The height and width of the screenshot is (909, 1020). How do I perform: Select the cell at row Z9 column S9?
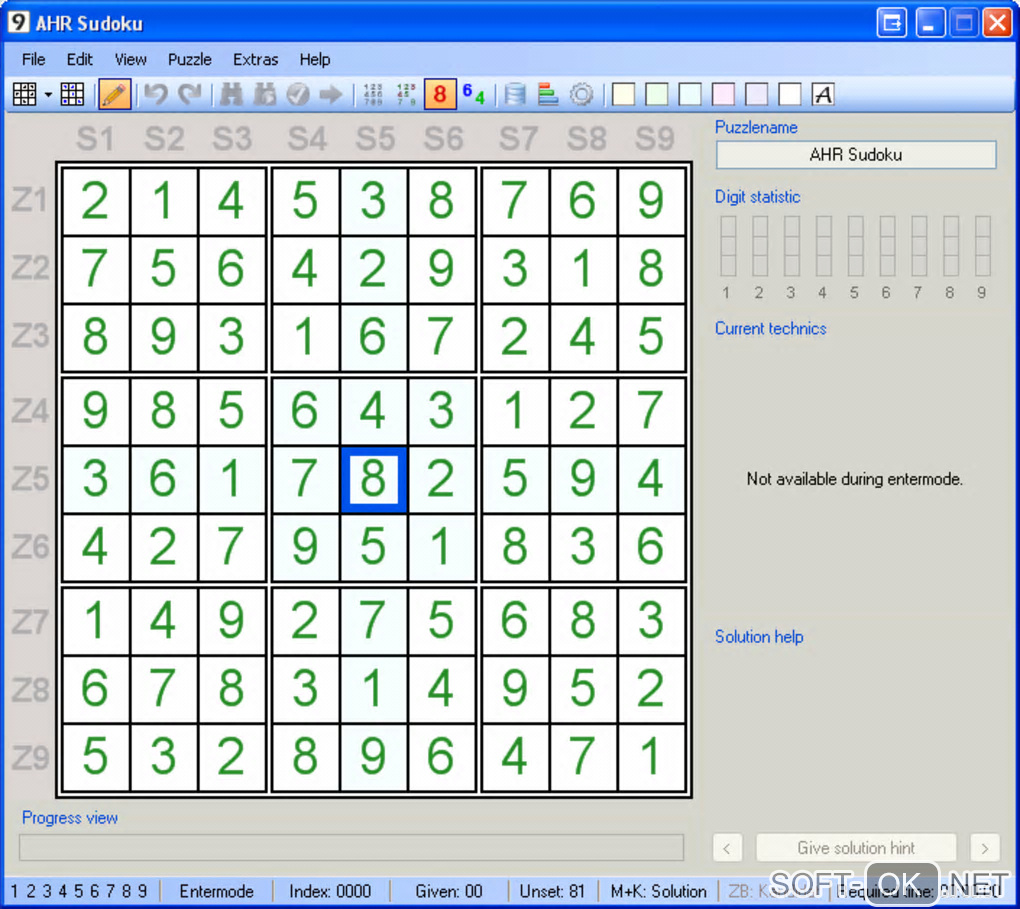coord(651,757)
